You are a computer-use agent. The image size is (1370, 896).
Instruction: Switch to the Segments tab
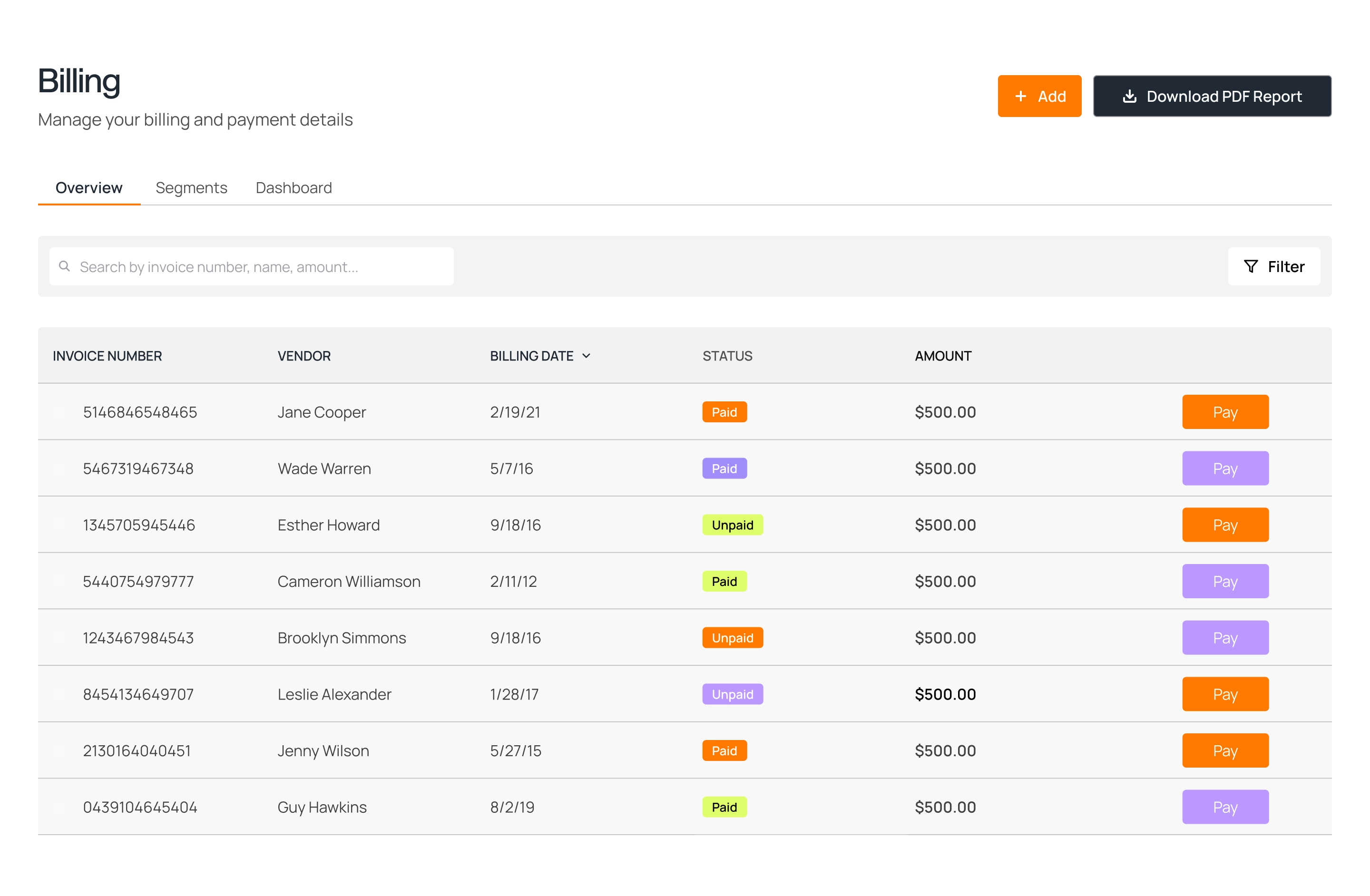point(191,187)
